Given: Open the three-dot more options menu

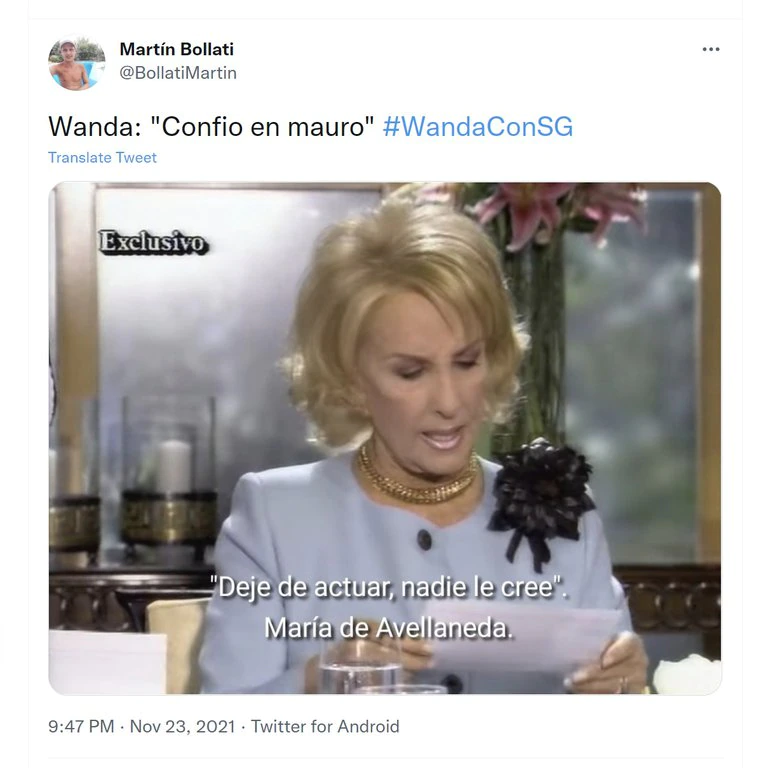Looking at the screenshot, I should (x=711, y=49).
